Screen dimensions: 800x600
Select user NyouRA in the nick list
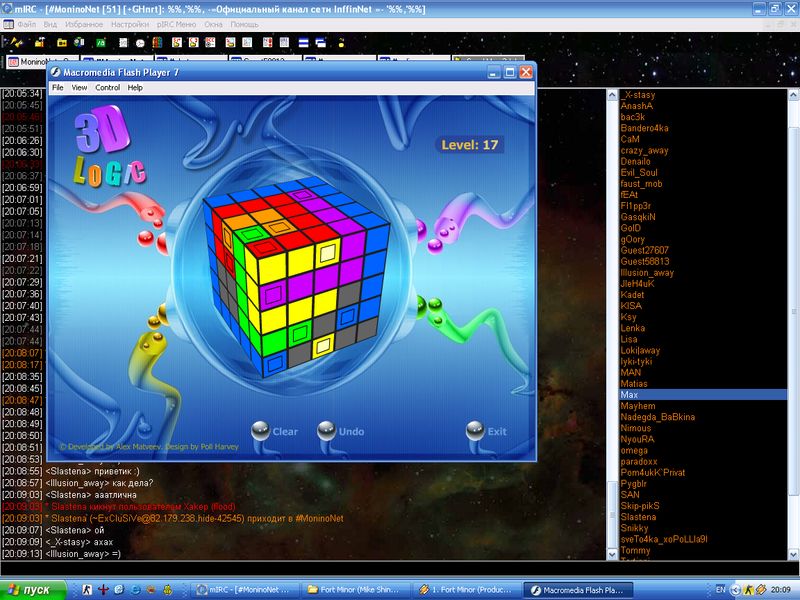click(x=638, y=439)
